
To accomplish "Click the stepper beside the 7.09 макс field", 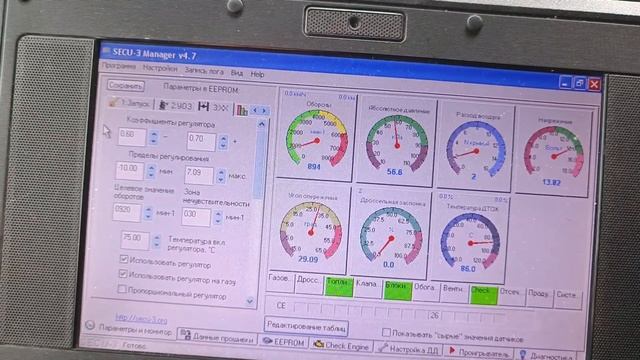I will point(221,176).
